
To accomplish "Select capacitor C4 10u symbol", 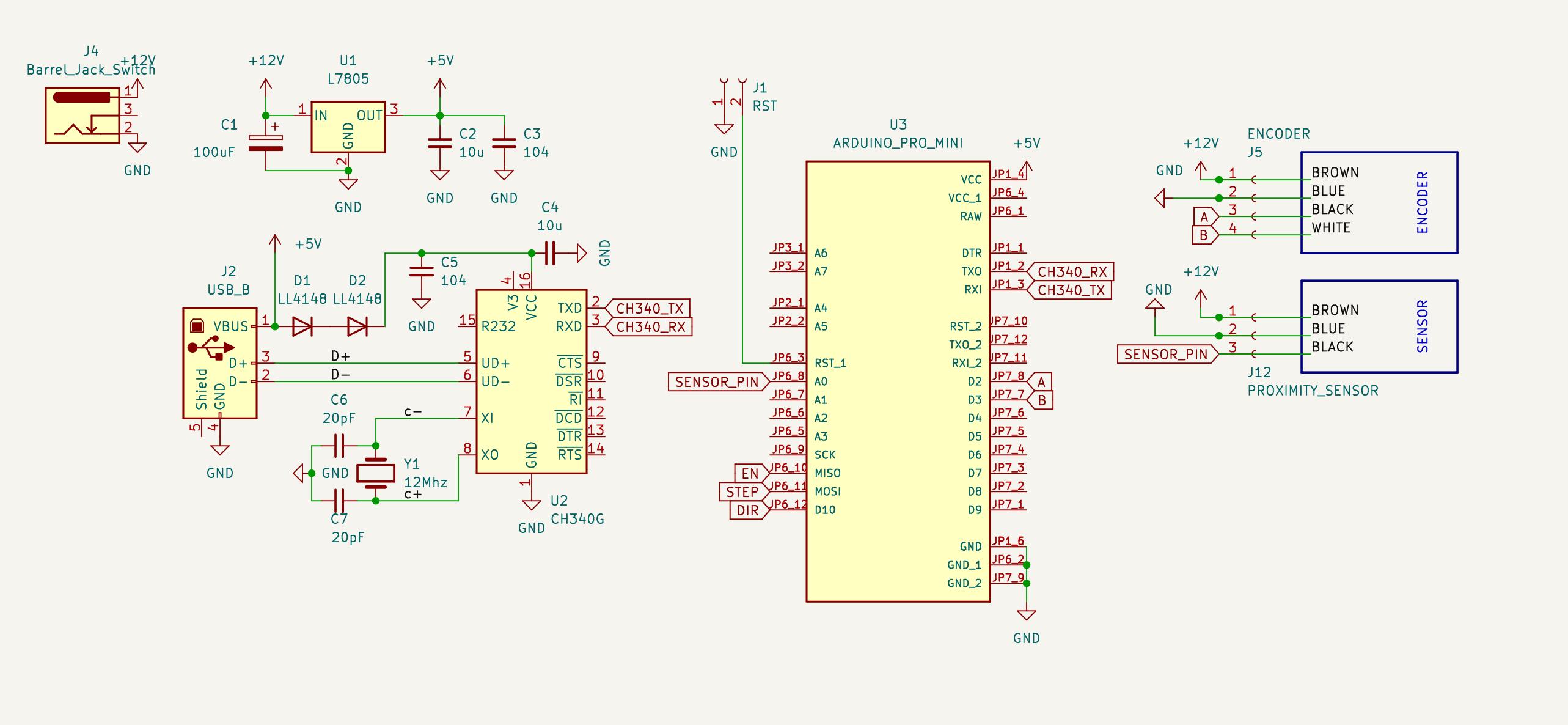I will click(x=549, y=252).
